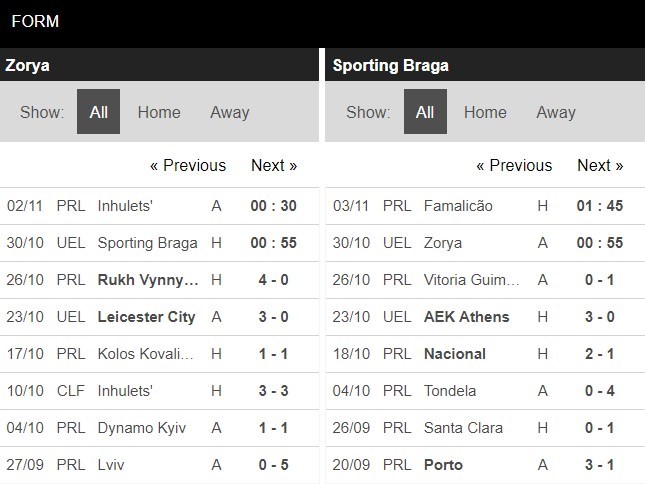Switch Sporting Braga form to Home matches
Screen dimensions: 645x484
click(x=485, y=112)
